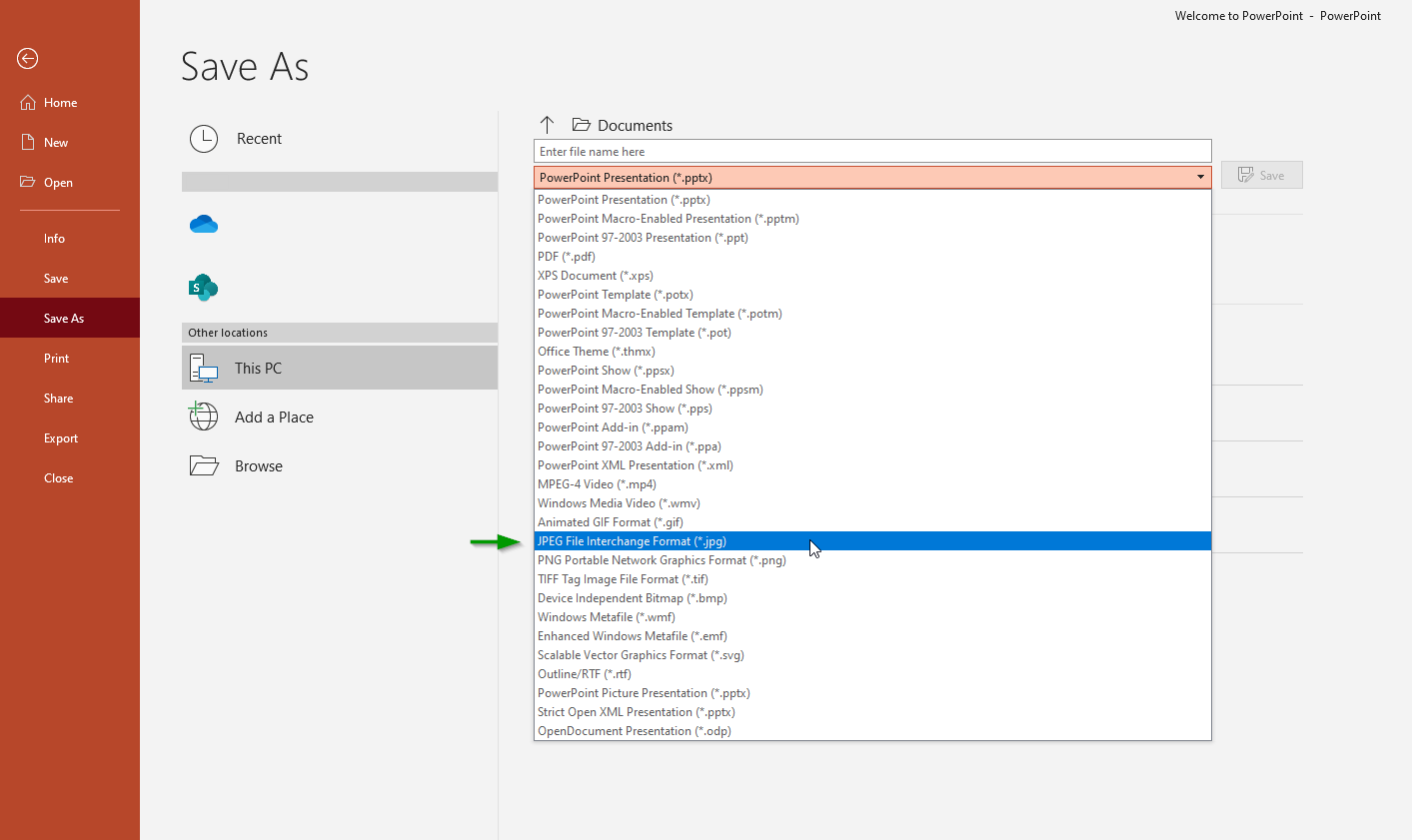The width and height of the screenshot is (1412, 840).
Task: Choose This PC location
Action: (x=340, y=368)
